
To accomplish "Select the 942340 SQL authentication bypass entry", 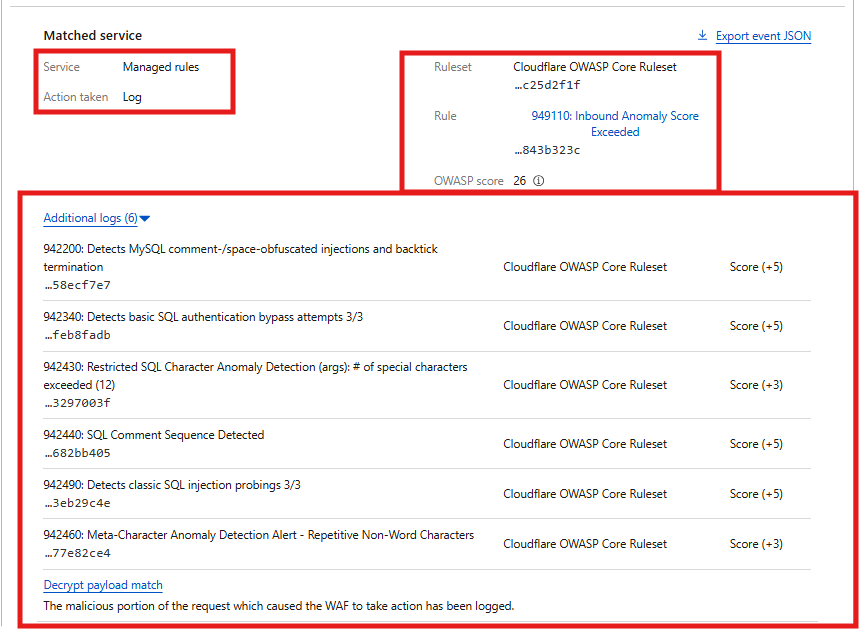I will [x=203, y=317].
